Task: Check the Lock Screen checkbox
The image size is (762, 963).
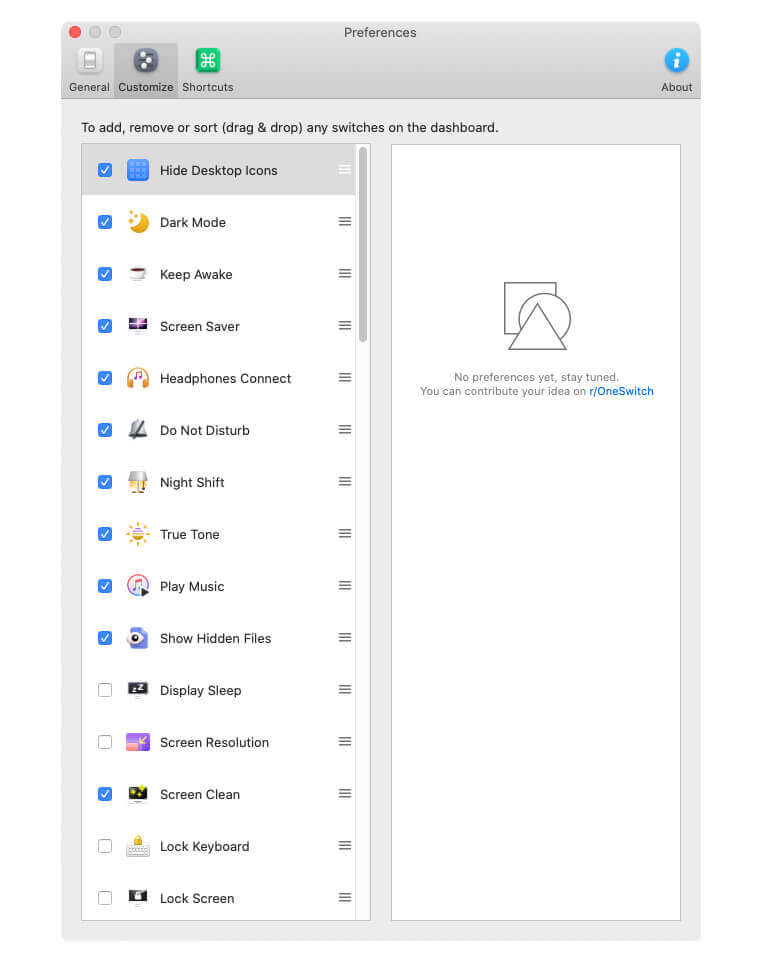Action: click(105, 898)
